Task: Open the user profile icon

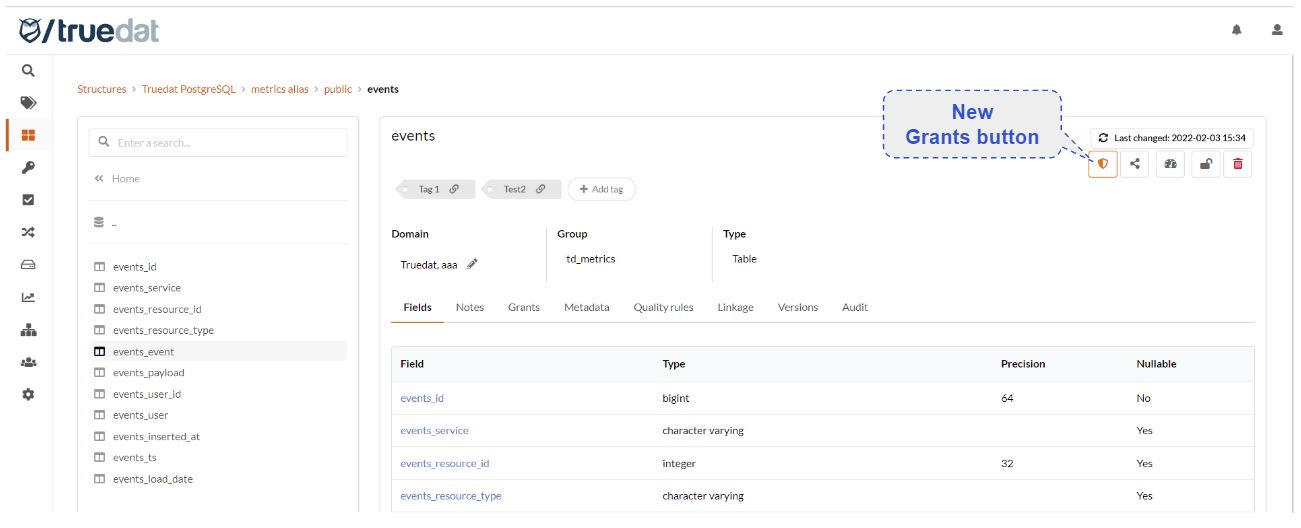Action: click(1277, 30)
